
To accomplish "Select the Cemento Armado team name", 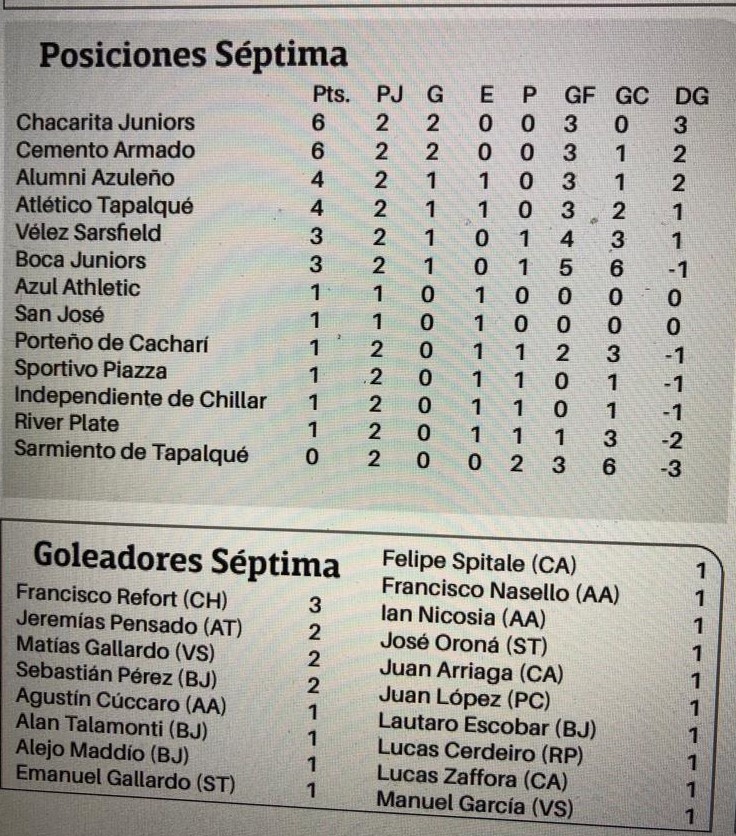I will pyautogui.click(x=105, y=150).
